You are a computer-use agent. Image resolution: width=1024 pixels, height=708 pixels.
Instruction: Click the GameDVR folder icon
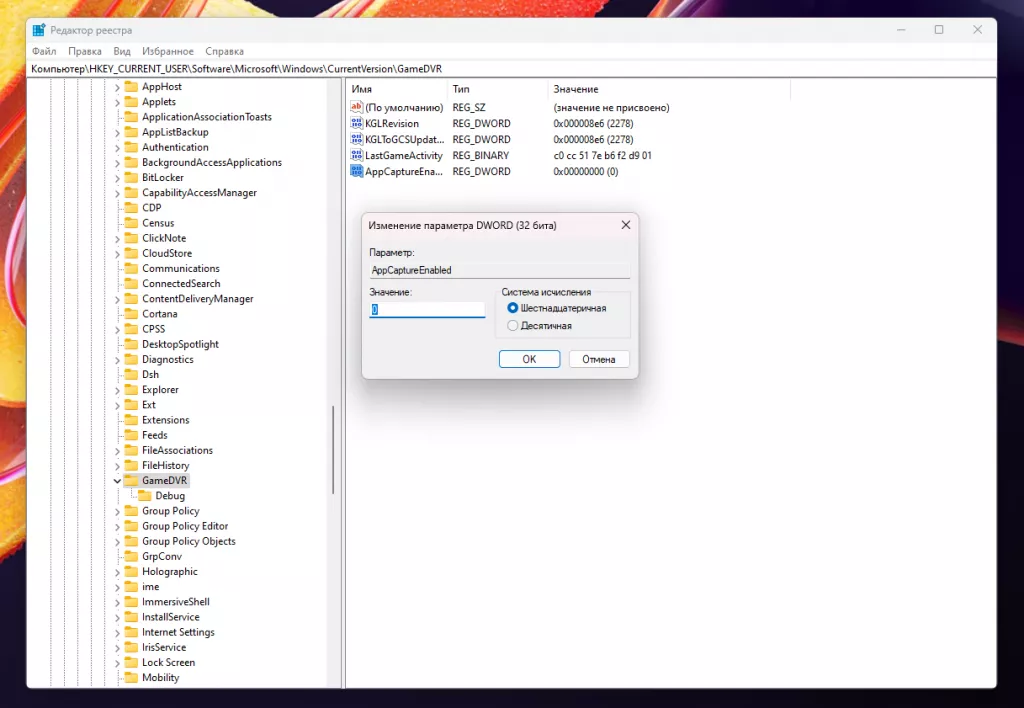pyautogui.click(x=131, y=480)
